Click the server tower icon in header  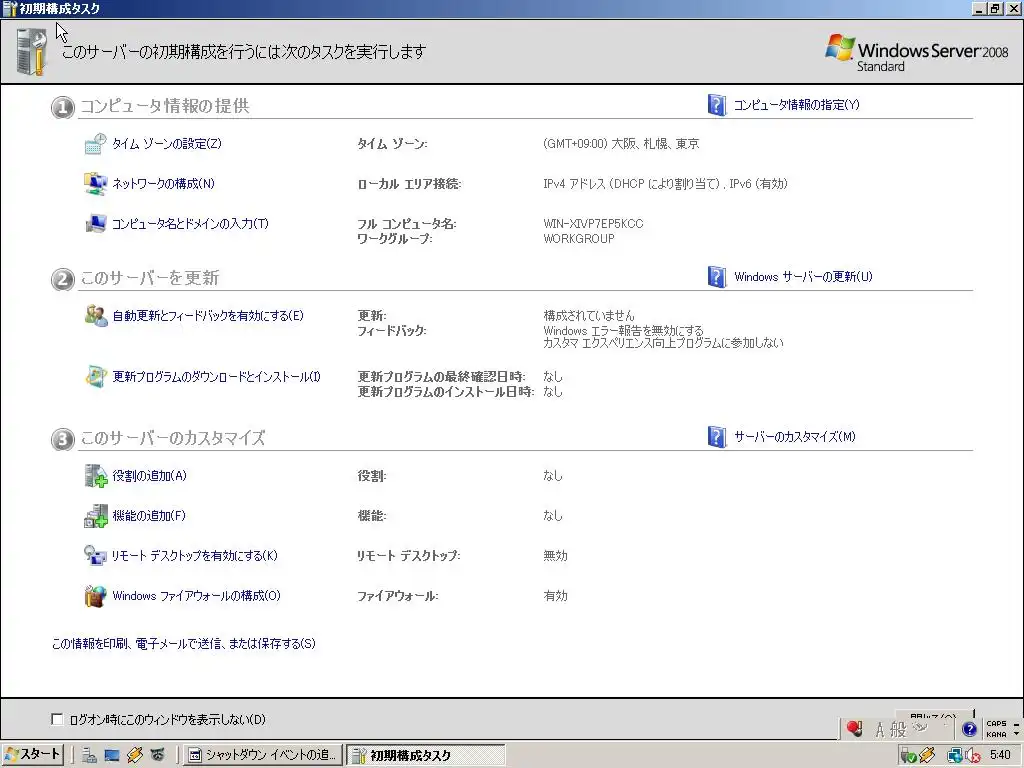(31, 52)
